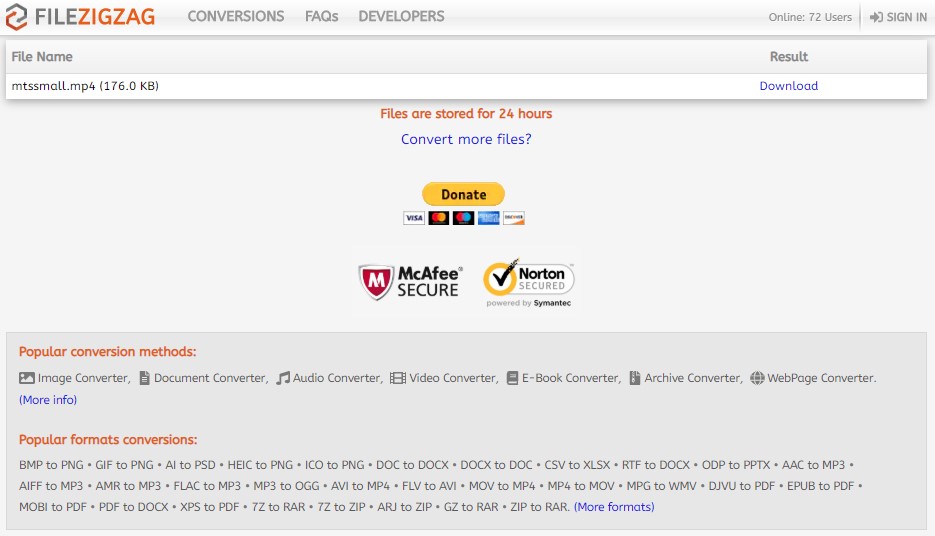
Task: Click the Video Converter film icon
Action: pyautogui.click(x=398, y=378)
